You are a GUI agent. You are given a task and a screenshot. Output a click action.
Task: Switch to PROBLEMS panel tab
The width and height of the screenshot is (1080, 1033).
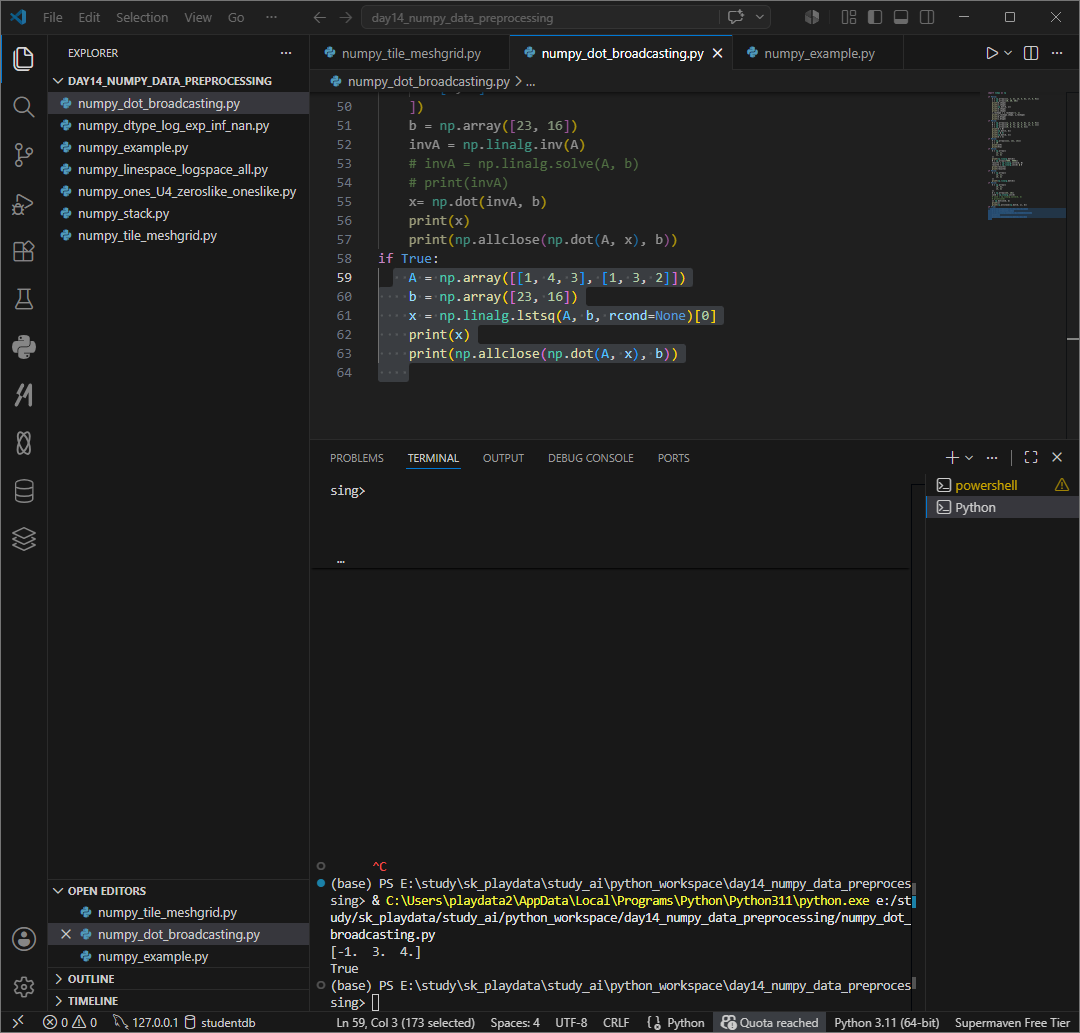357,458
